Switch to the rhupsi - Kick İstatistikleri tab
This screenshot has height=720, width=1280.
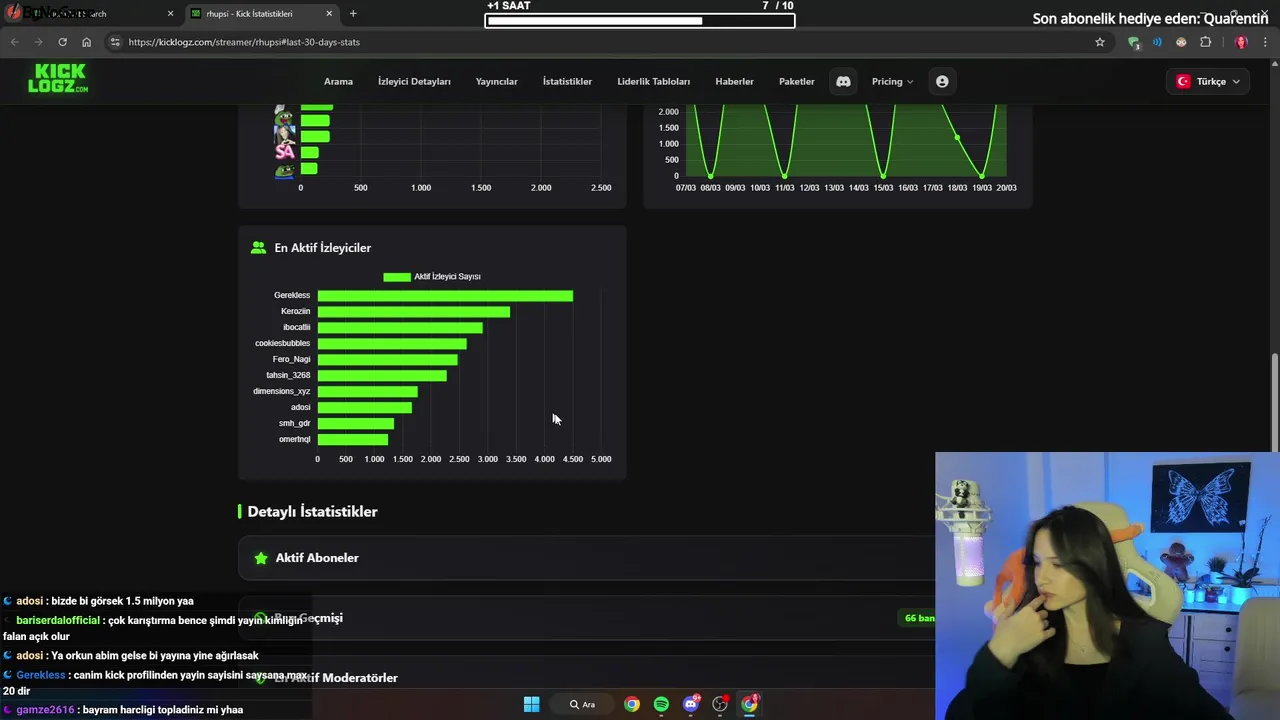pos(262,14)
